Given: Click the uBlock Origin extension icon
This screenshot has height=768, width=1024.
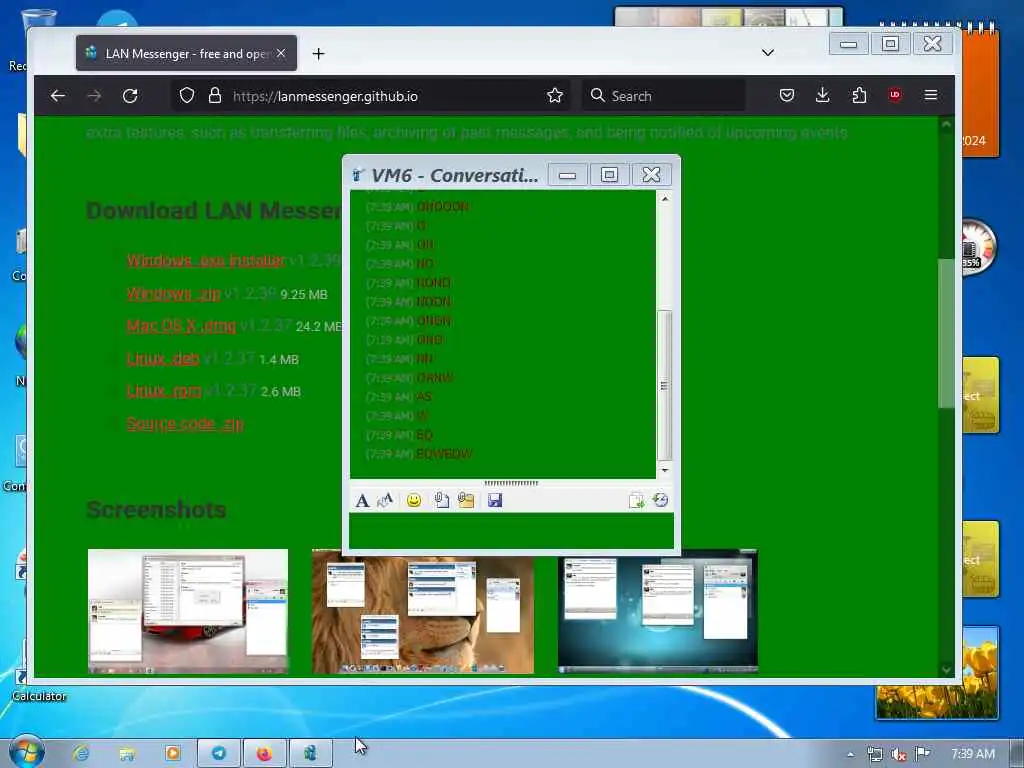Looking at the screenshot, I should [x=895, y=95].
